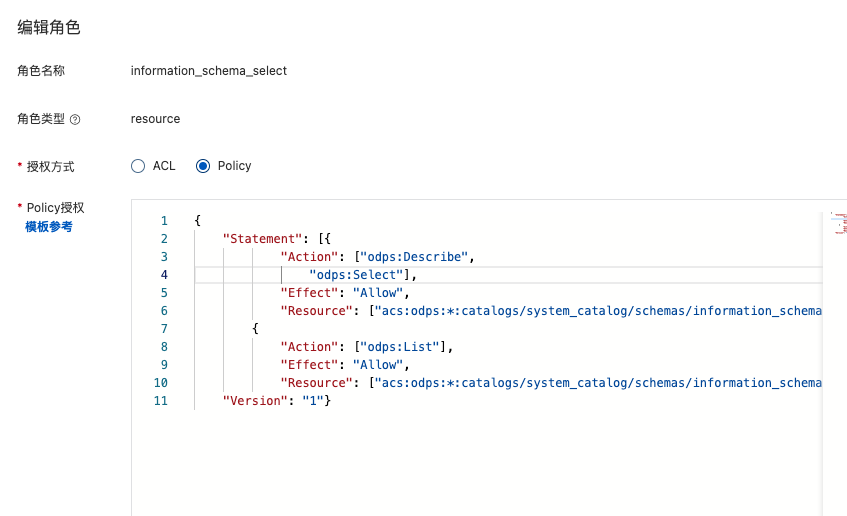Click the "odps:List" action string
Viewport: 847px width, 516px height.
tap(405, 347)
